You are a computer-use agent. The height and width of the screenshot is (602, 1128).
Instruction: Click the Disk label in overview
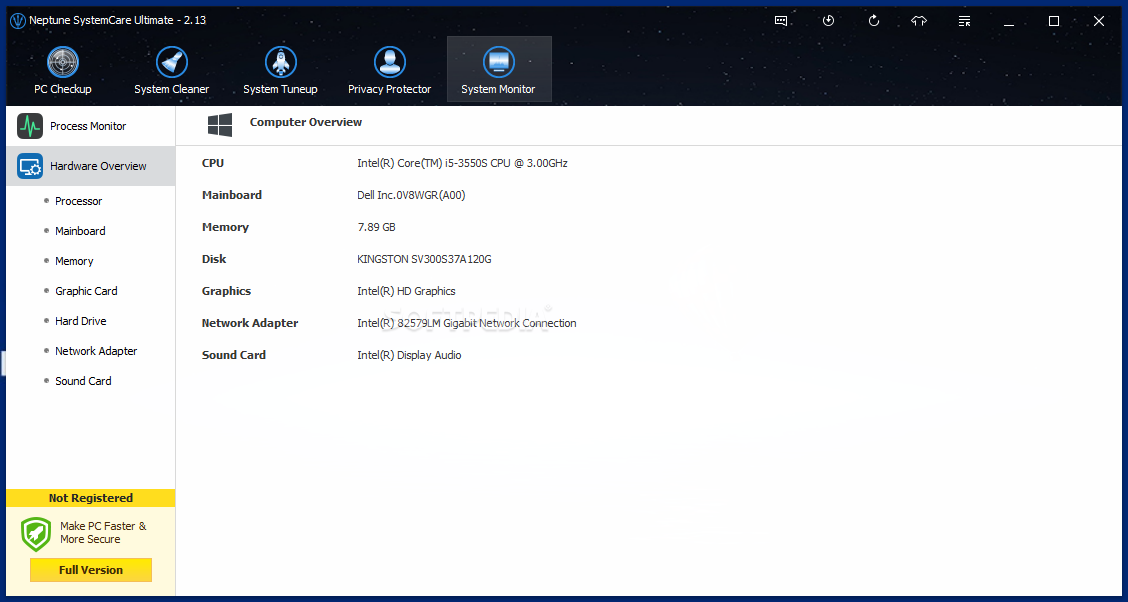click(x=214, y=259)
